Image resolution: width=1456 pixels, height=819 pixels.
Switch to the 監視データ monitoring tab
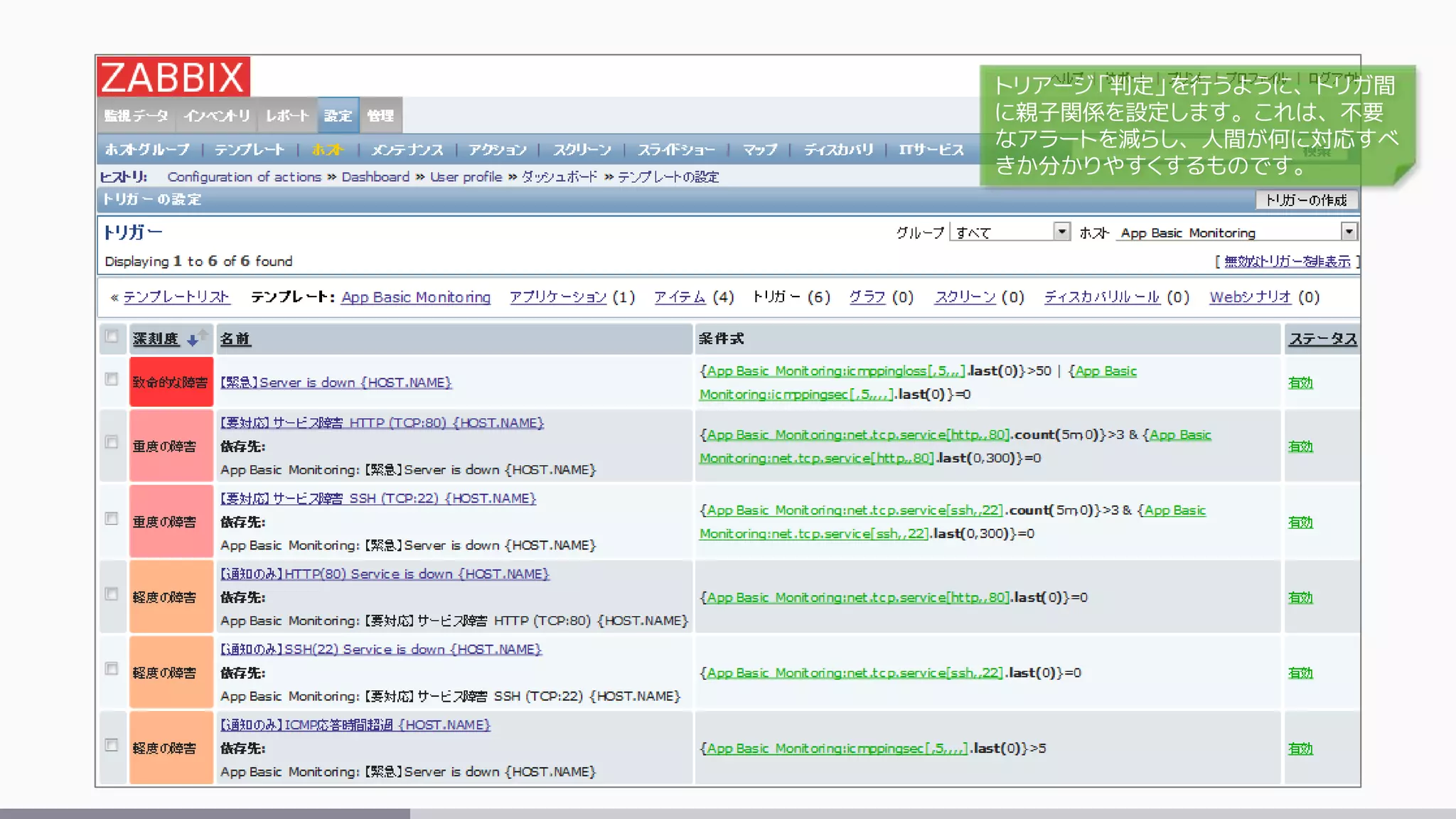pyautogui.click(x=136, y=116)
